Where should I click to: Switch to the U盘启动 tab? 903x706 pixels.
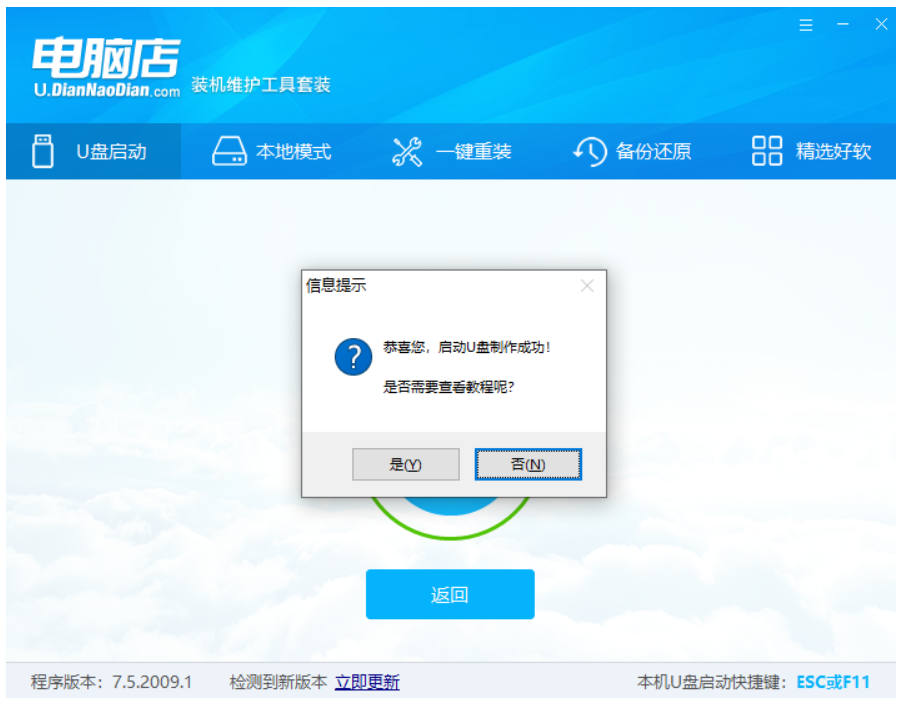pyautogui.click(x=93, y=151)
